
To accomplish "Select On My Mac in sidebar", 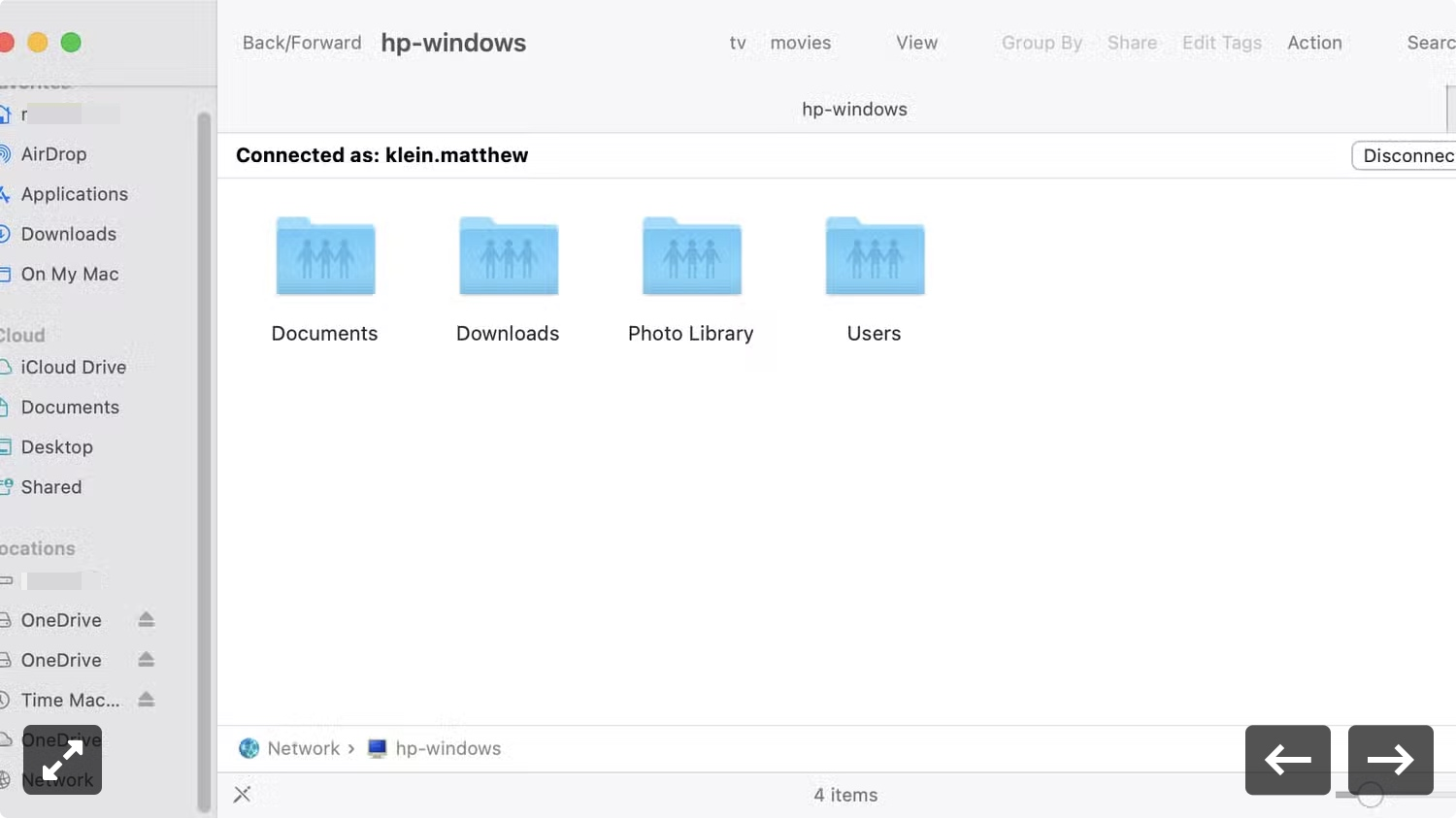I will click(x=70, y=274).
